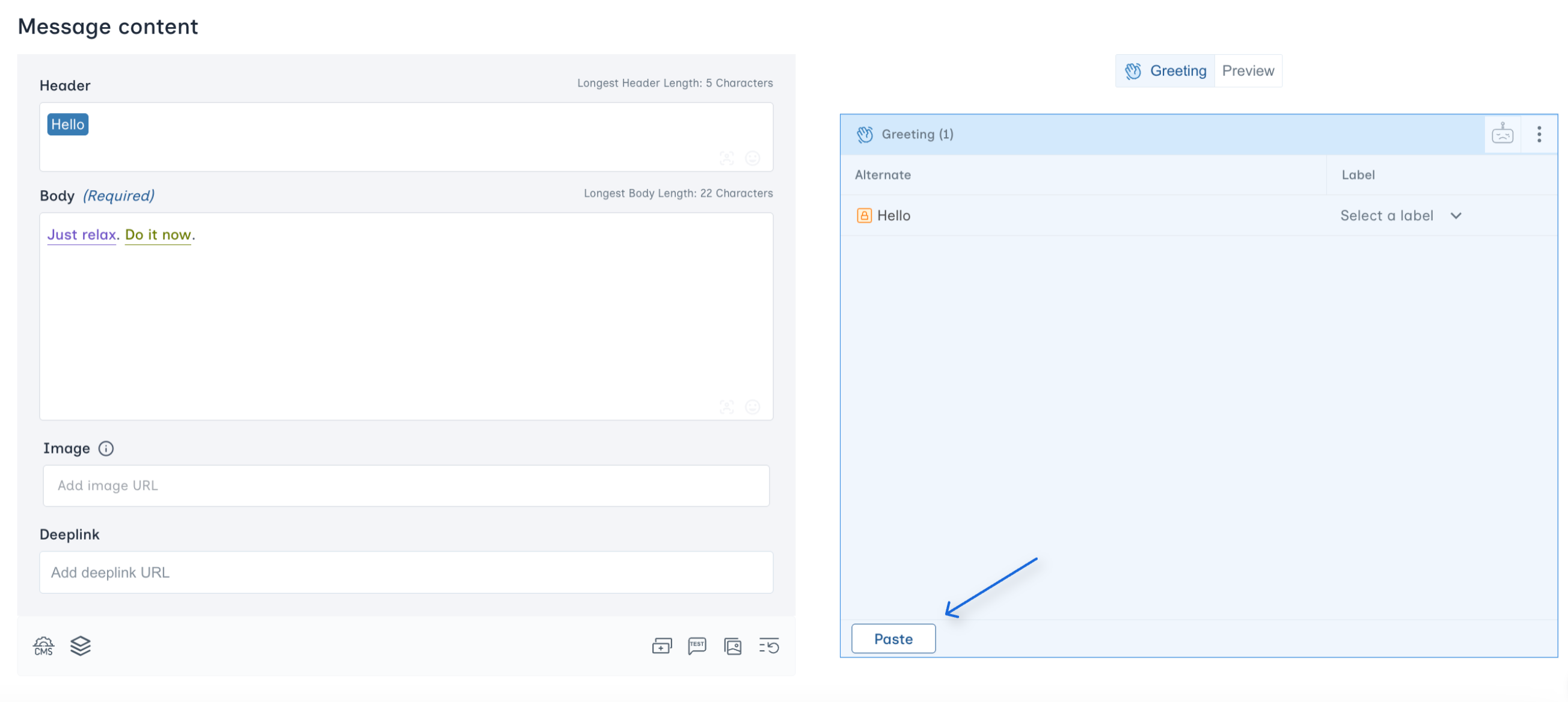The height and width of the screenshot is (702, 1568).
Task: Show Image field info tooltip
Action: click(106, 449)
